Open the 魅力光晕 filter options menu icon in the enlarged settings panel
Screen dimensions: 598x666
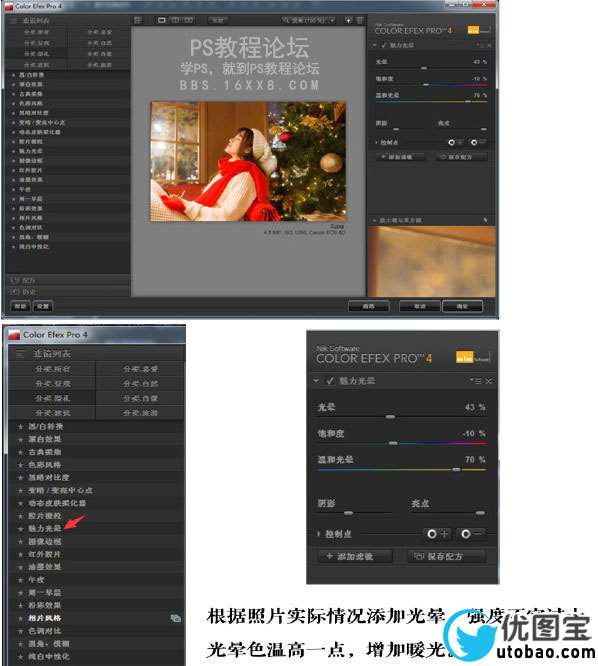point(477,381)
